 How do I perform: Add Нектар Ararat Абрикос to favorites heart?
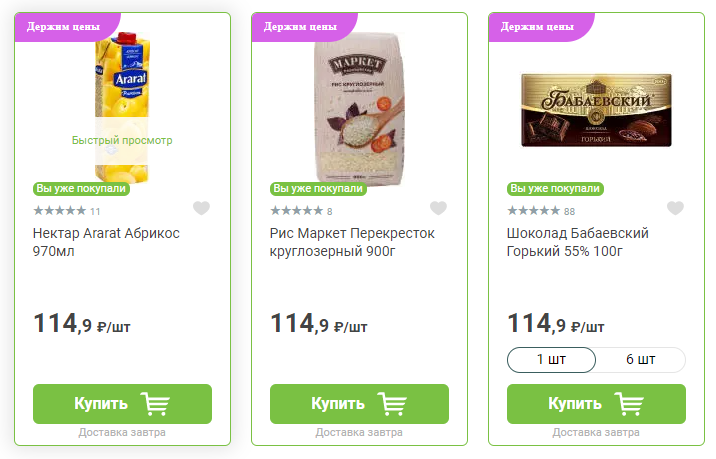[201, 208]
